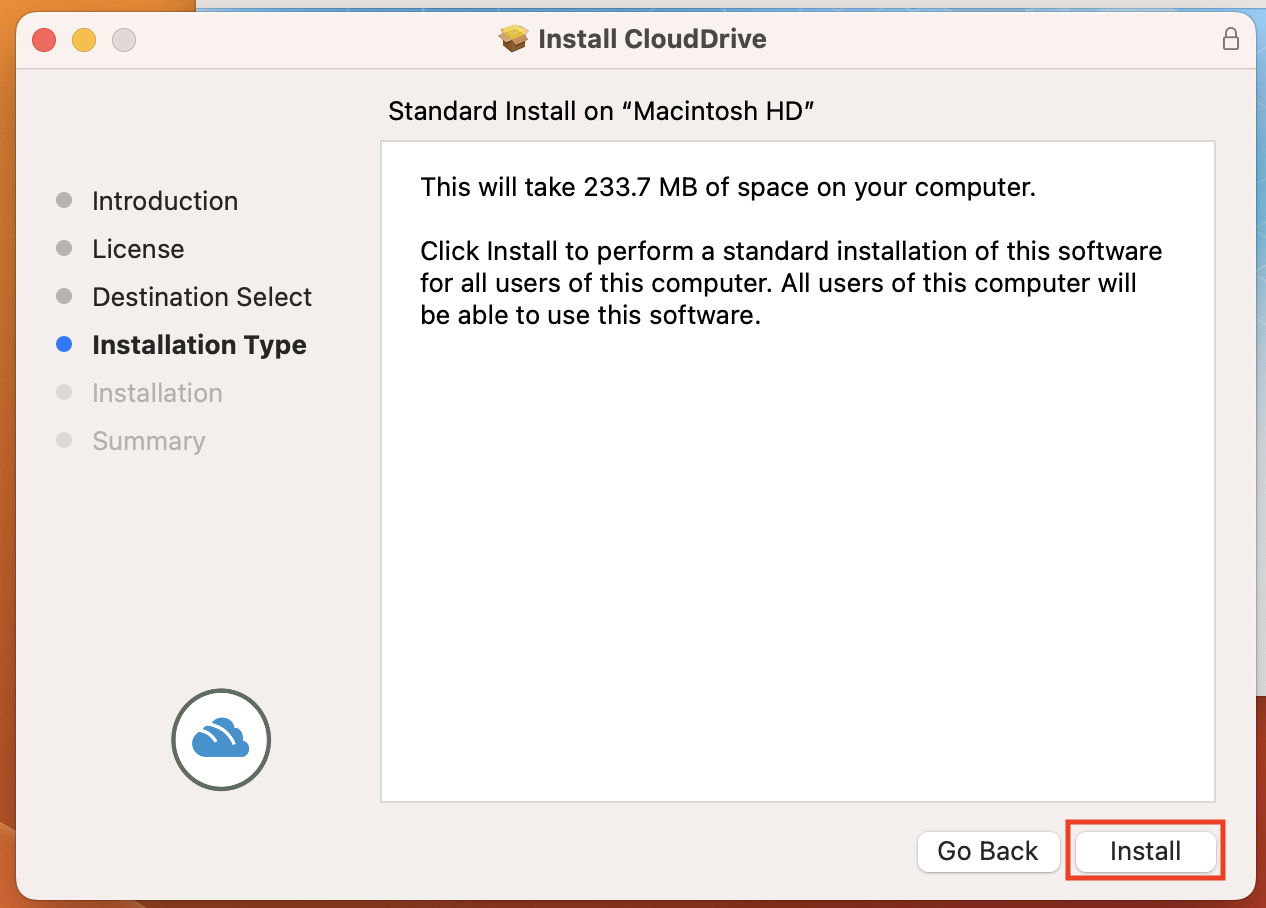Click the Standard Install on "Macintosh HD" heading
The width and height of the screenshot is (1266, 908).
602,111
